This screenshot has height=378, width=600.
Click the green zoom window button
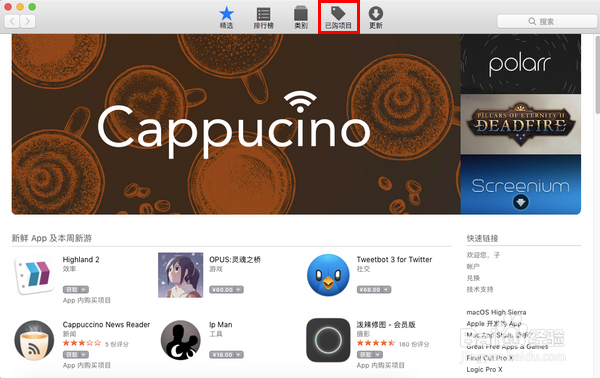coord(32,7)
